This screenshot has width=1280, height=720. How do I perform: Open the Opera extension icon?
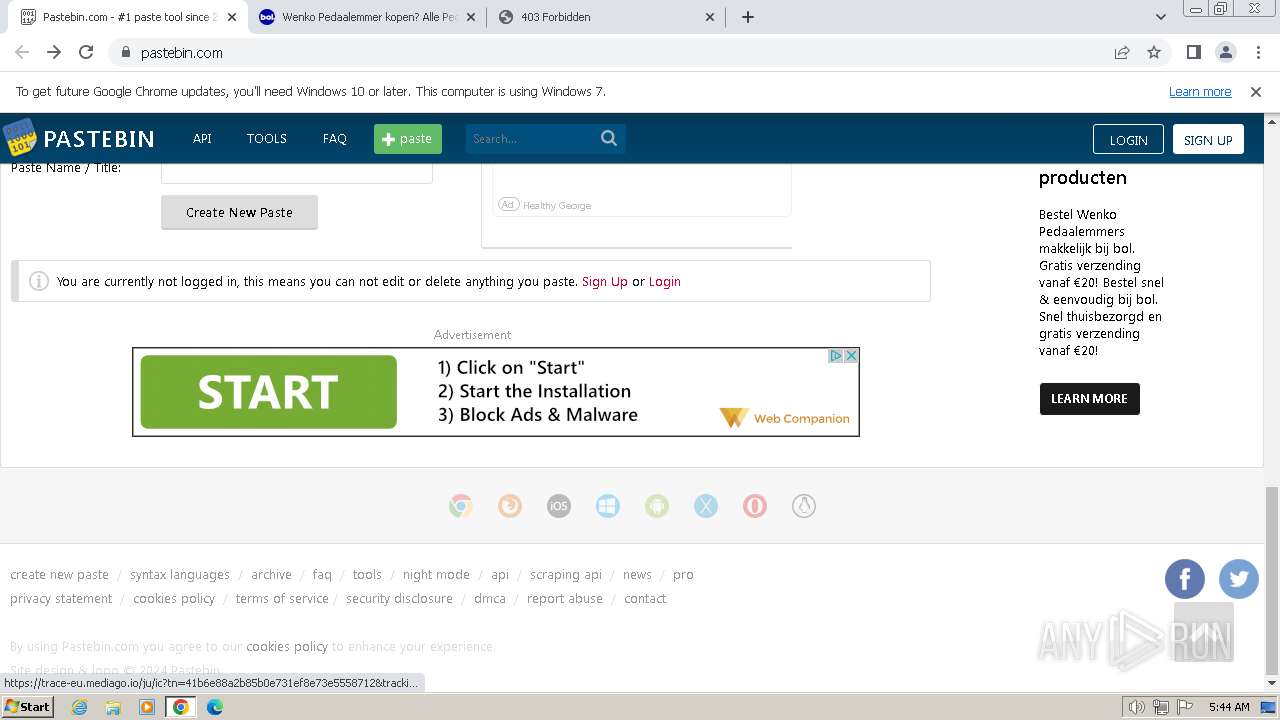click(x=755, y=506)
